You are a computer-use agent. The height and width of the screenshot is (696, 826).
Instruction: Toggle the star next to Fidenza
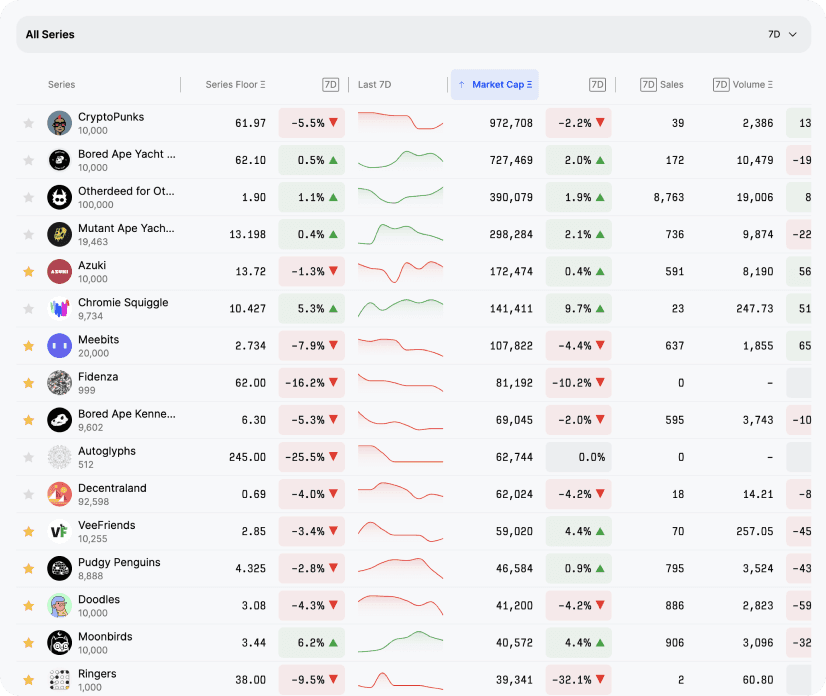coord(29,382)
